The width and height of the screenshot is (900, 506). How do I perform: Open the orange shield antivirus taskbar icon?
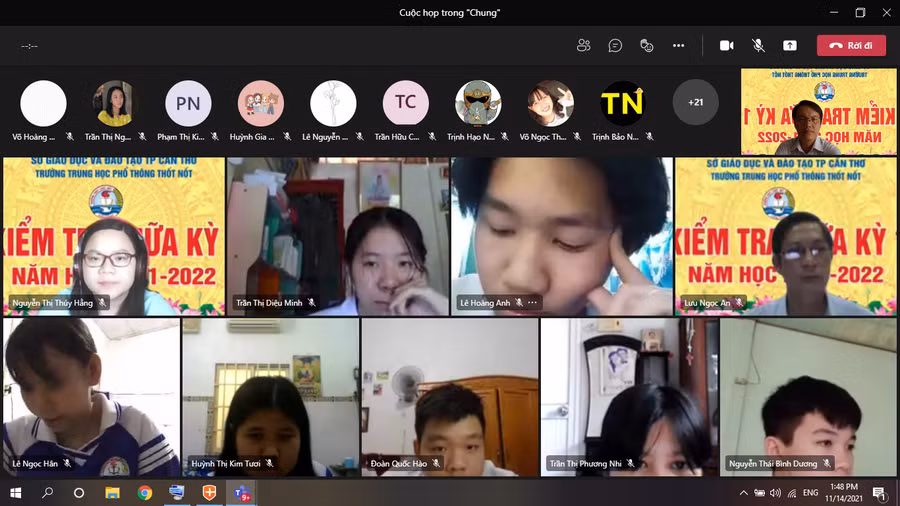tap(209, 493)
